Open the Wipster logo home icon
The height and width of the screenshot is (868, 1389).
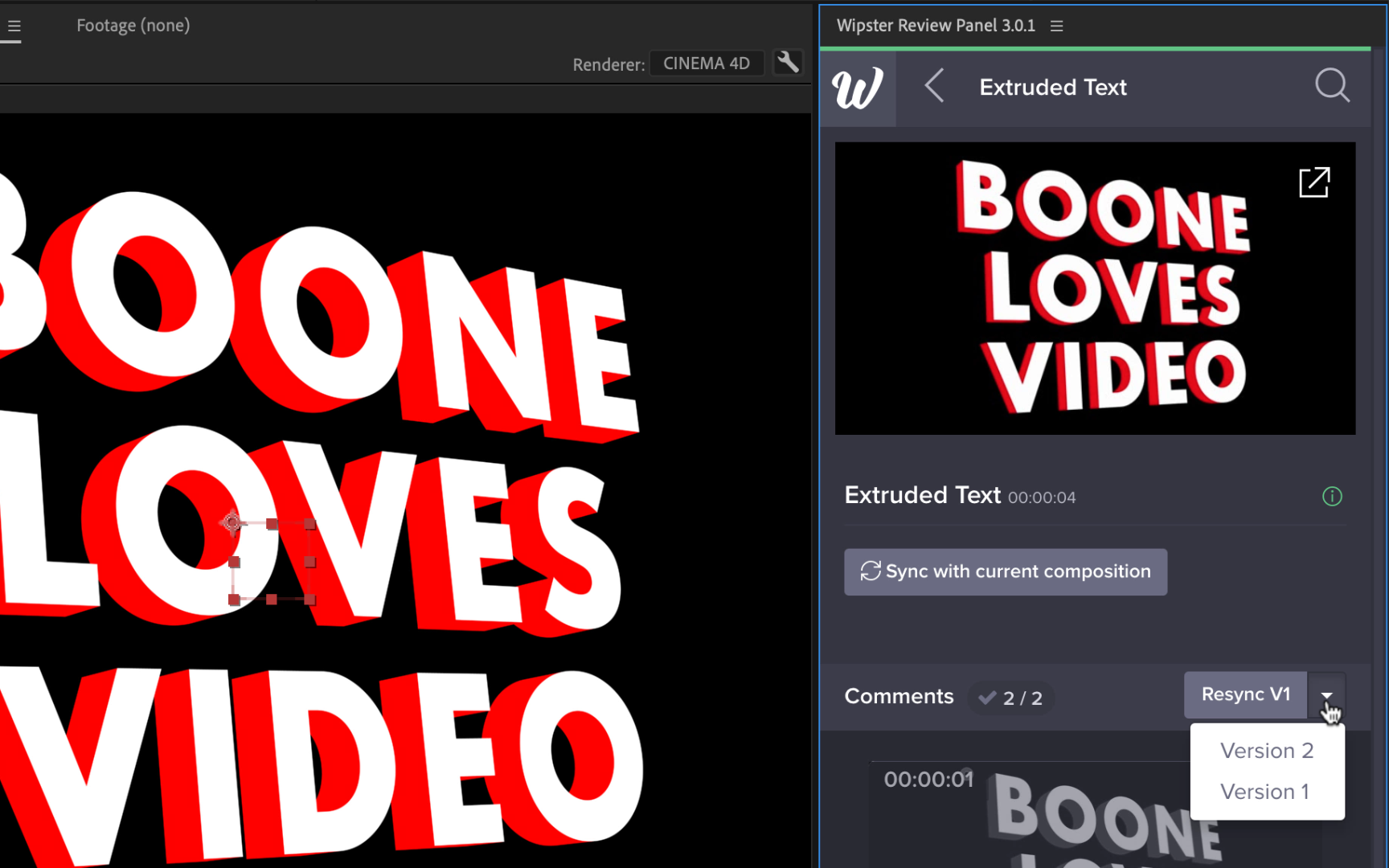click(858, 88)
